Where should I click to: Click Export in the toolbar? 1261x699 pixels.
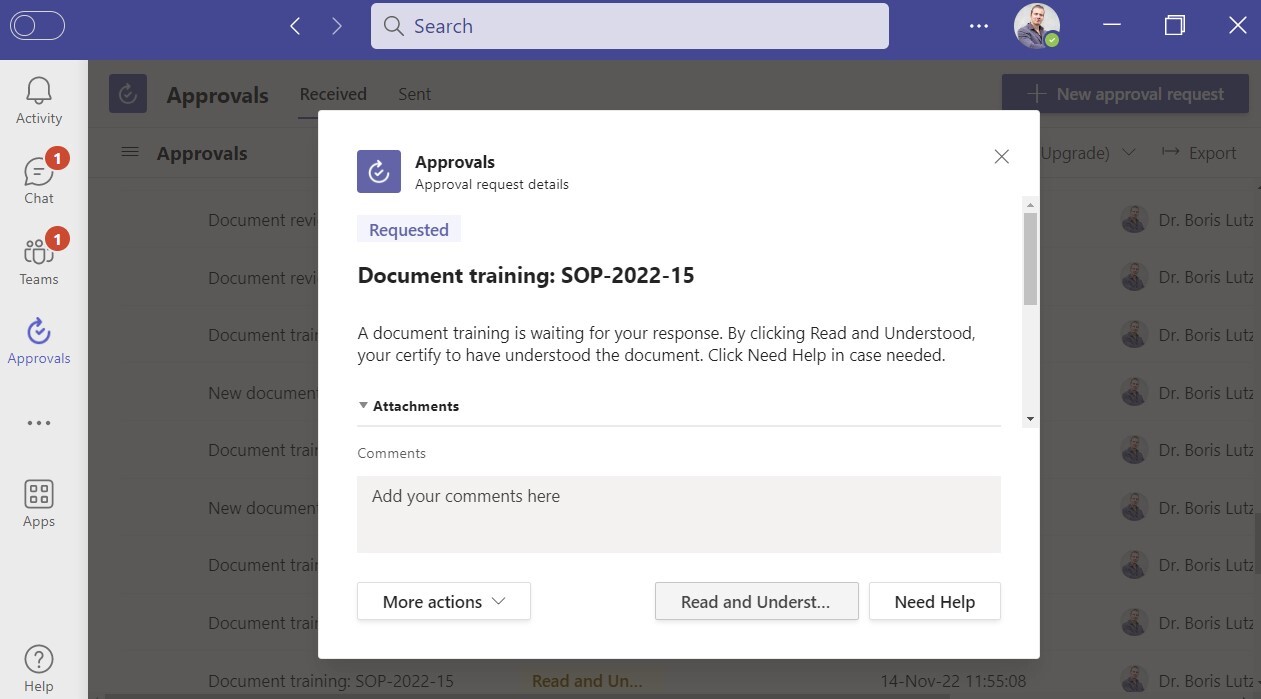[1199, 153]
